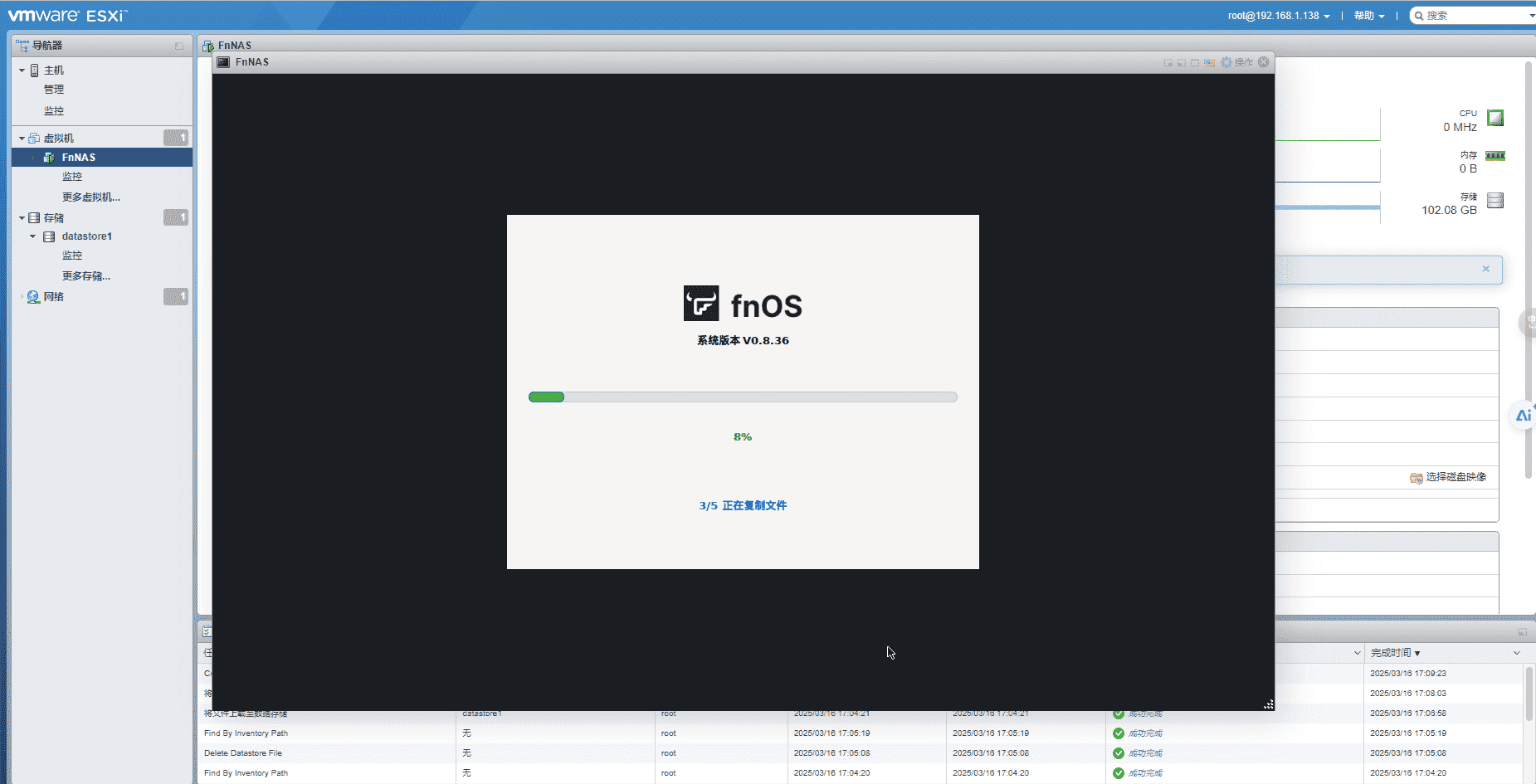The image size is (1536, 784).
Task: Expand the 网络 network tree node
Action: (22, 297)
